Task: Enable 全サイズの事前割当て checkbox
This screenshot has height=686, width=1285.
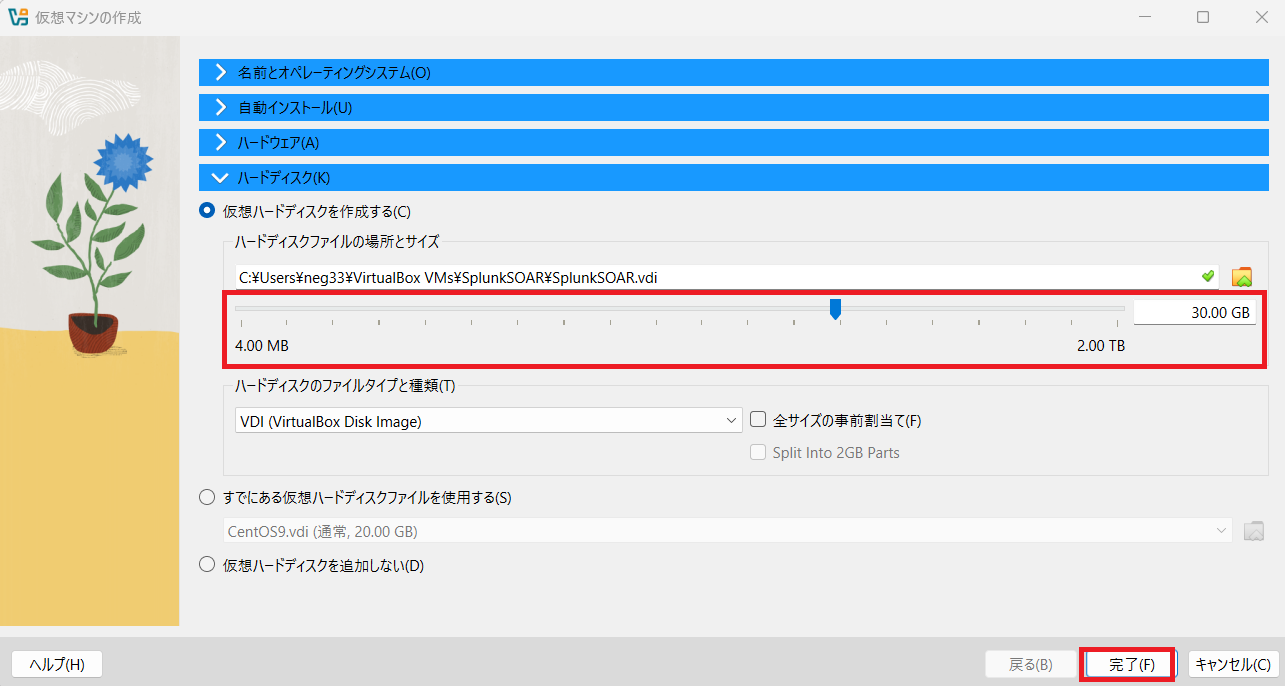Action: tap(758, 421)
